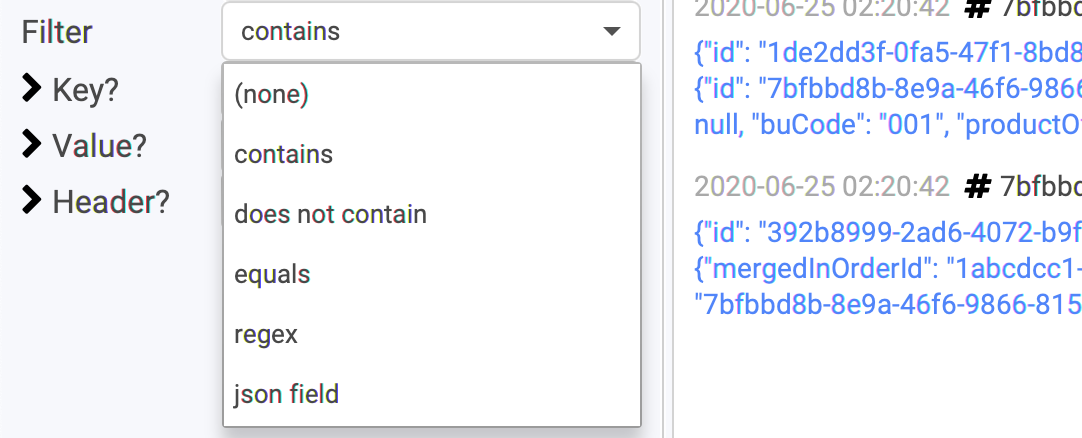This screenshot has height=438, width=1082.
Task: Click the Key? label
Action: point(86,90)
